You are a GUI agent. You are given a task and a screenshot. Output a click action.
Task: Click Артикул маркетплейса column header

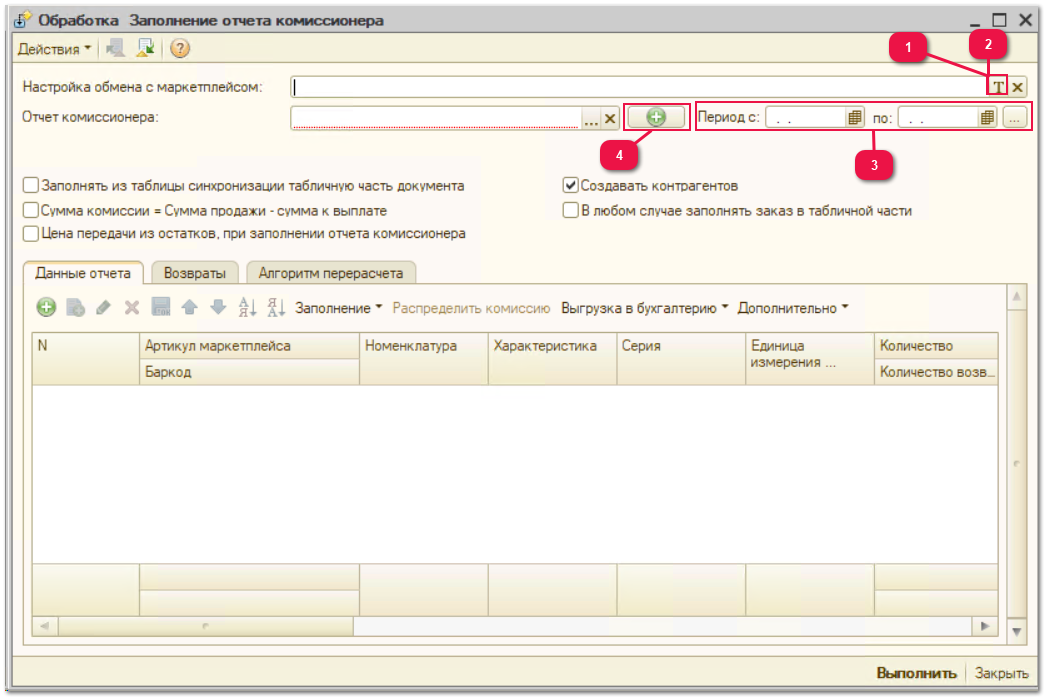249,346
